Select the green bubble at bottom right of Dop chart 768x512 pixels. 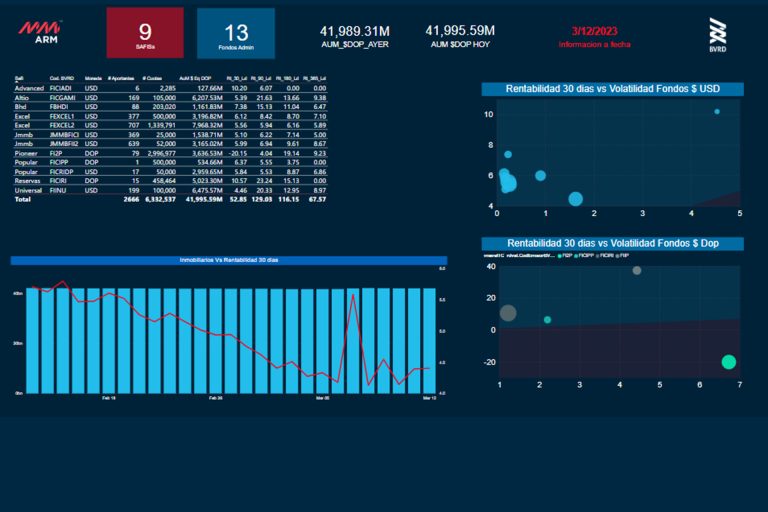tap(729, 362)
